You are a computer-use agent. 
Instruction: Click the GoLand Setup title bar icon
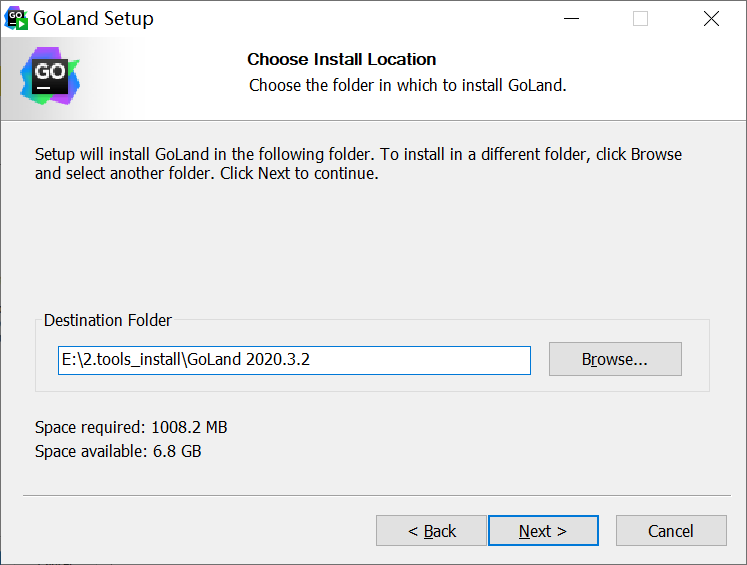coord(16,18)
